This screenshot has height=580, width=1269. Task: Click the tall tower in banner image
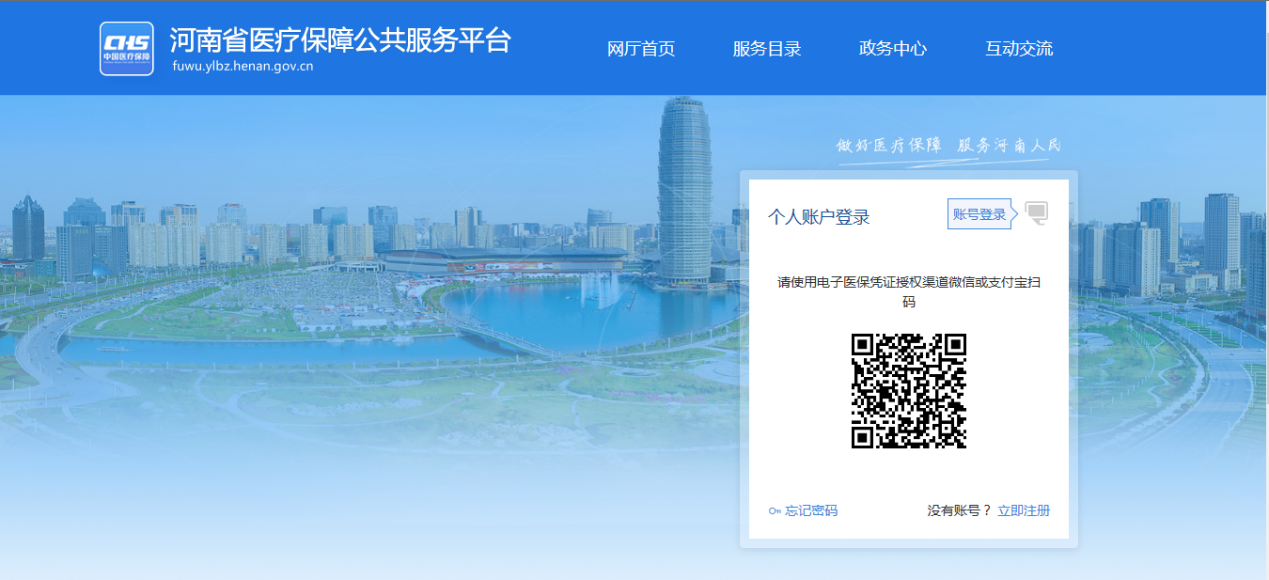[x=685, y=190]
